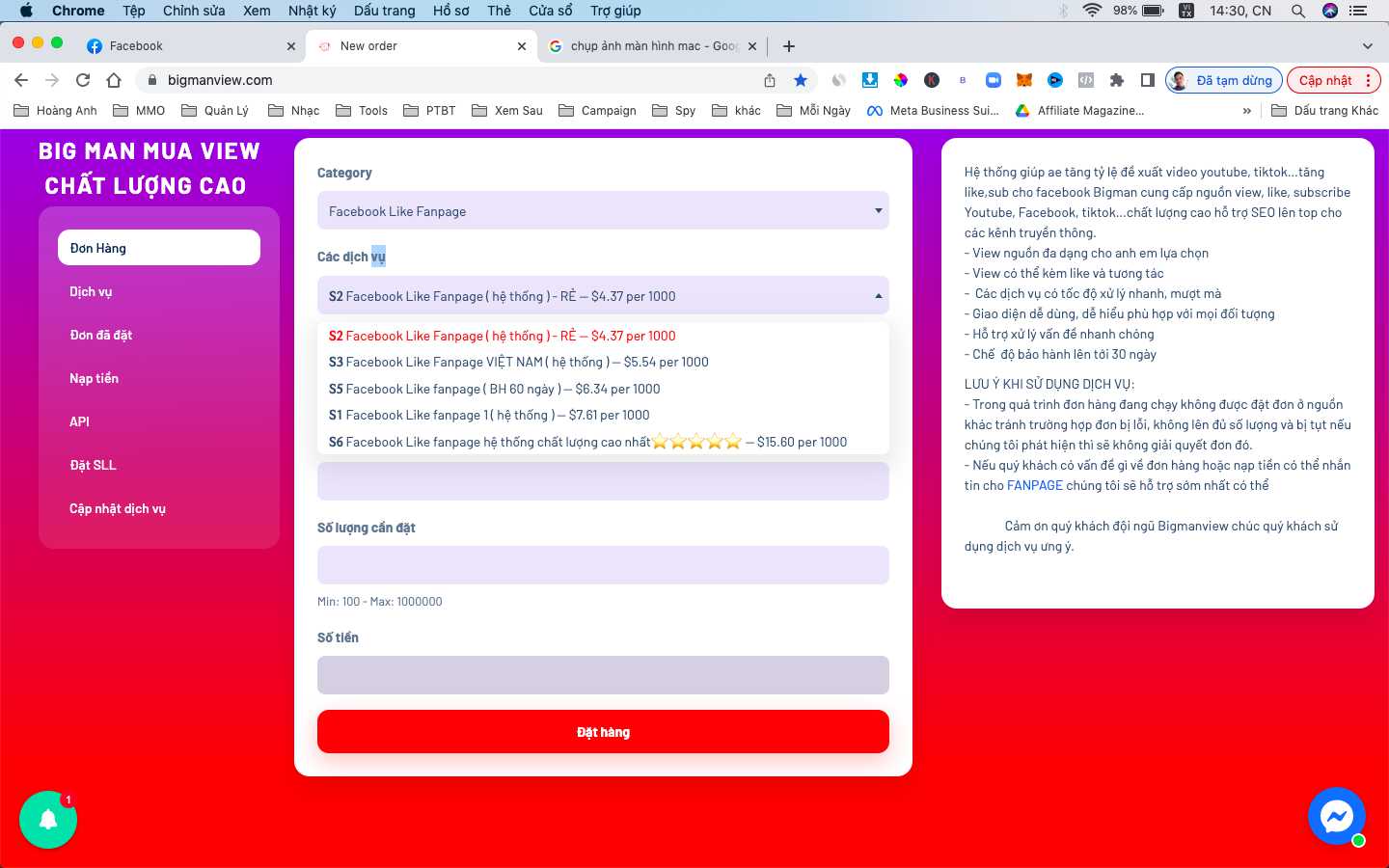Open the Cửa sổ menu
This screenshot has height=868, width=1389.
click(x=551, y=11)
